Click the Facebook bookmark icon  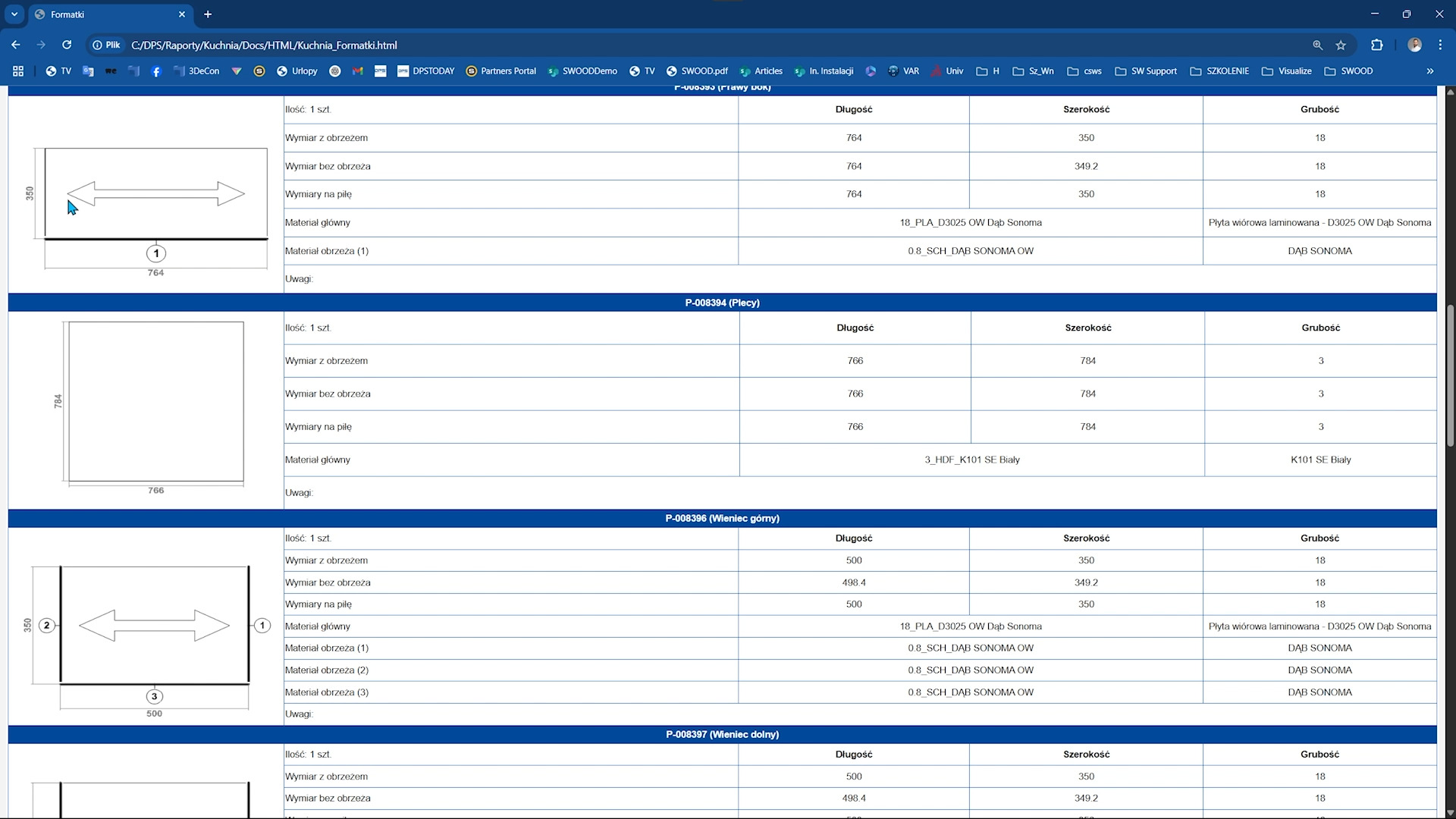pos(156,71)
